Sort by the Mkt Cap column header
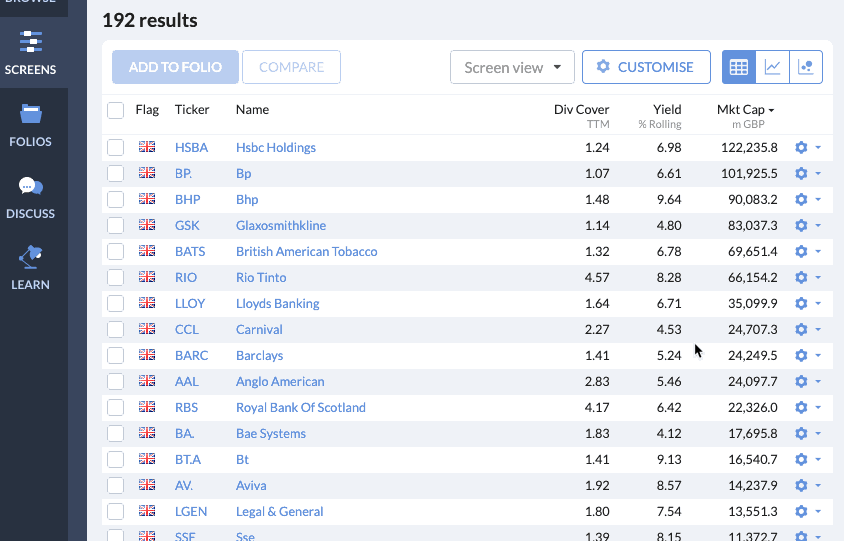The width and height of the screenshot is (844, 541). [745, 110]
